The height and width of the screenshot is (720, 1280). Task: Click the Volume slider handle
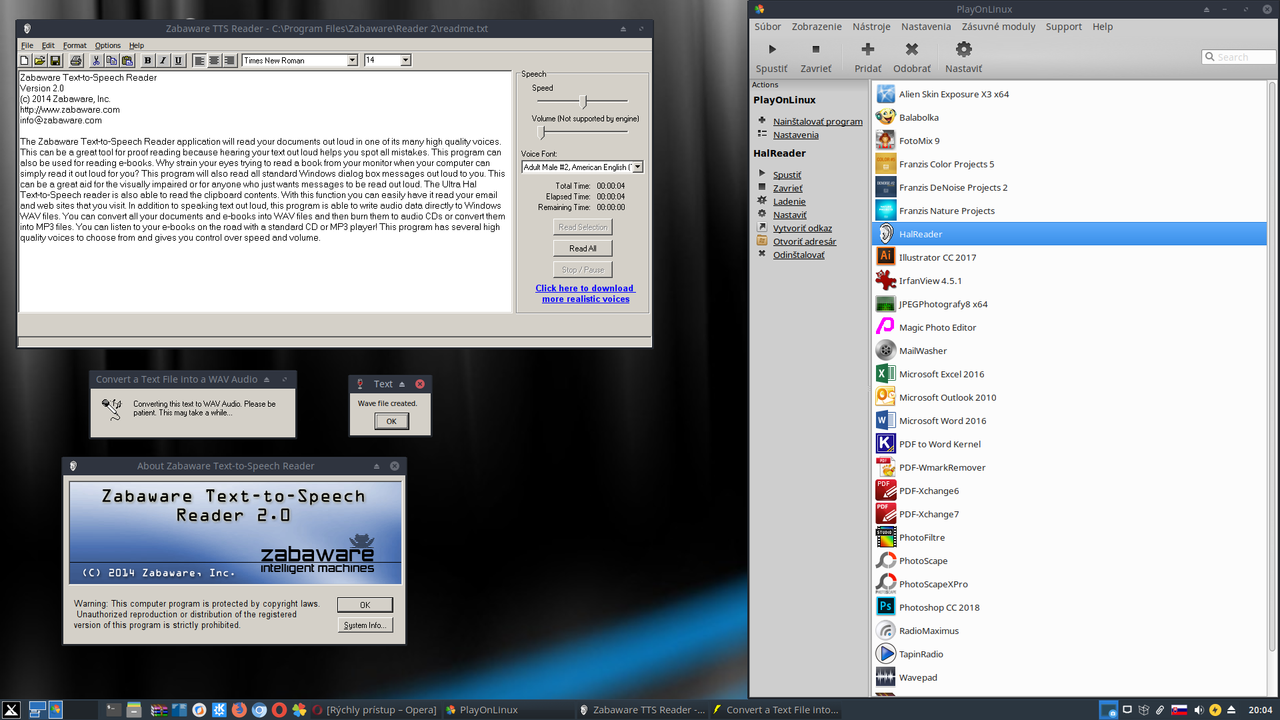point(541,131)
